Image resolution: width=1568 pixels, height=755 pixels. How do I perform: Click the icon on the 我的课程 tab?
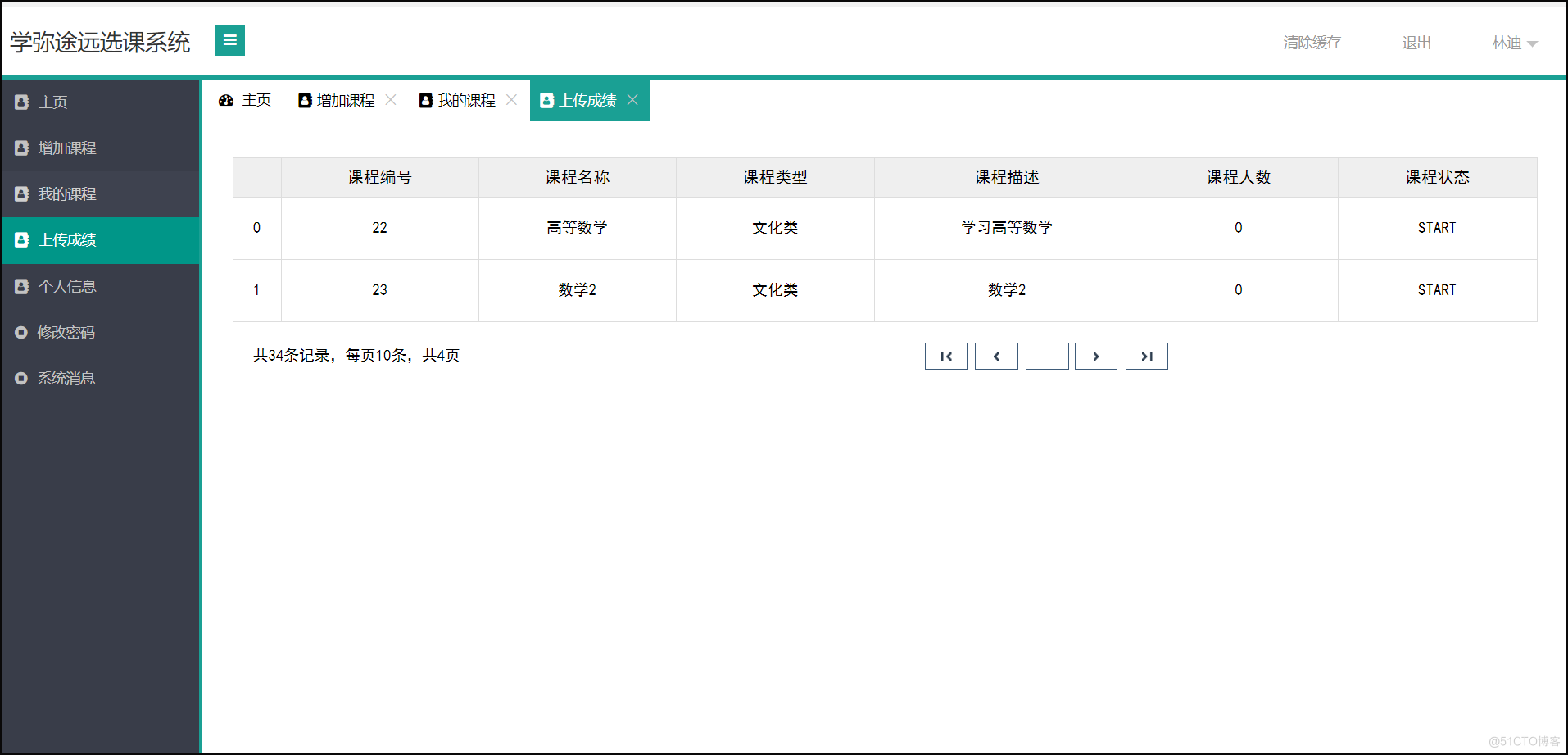coord(425,100)
